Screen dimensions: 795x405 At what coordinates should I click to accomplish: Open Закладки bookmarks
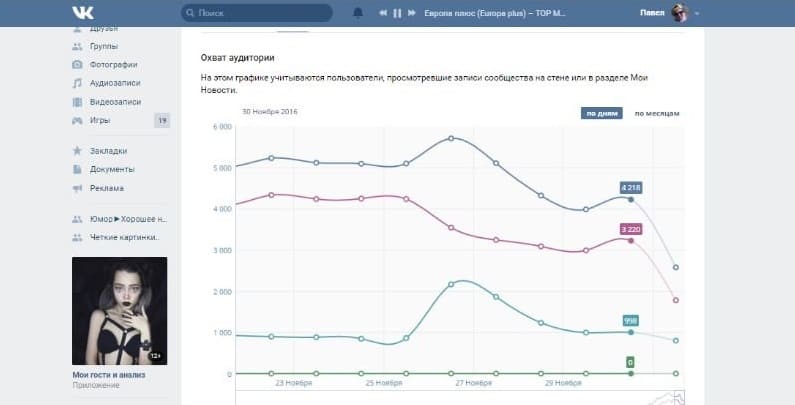[108, 151]
